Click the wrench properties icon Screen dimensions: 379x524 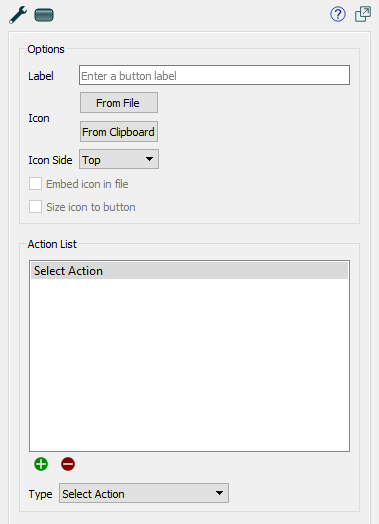tap(18, 15)
